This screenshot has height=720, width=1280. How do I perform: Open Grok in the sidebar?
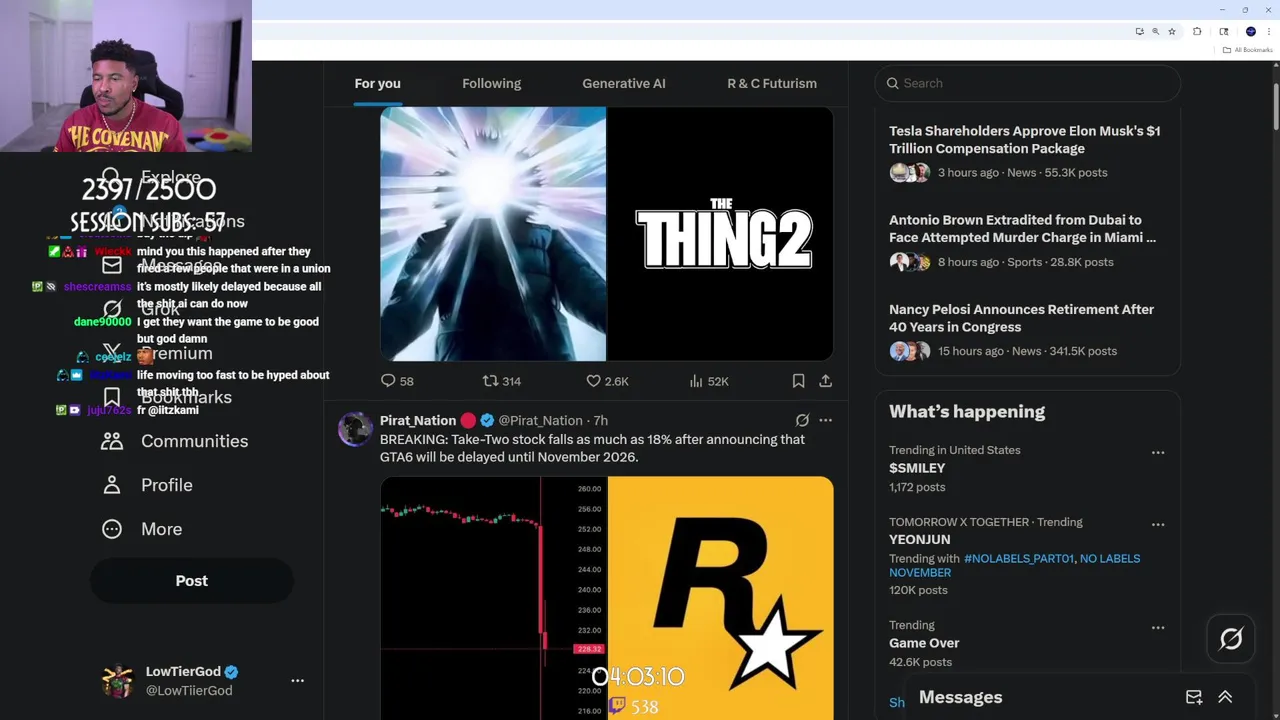(141, 309)
